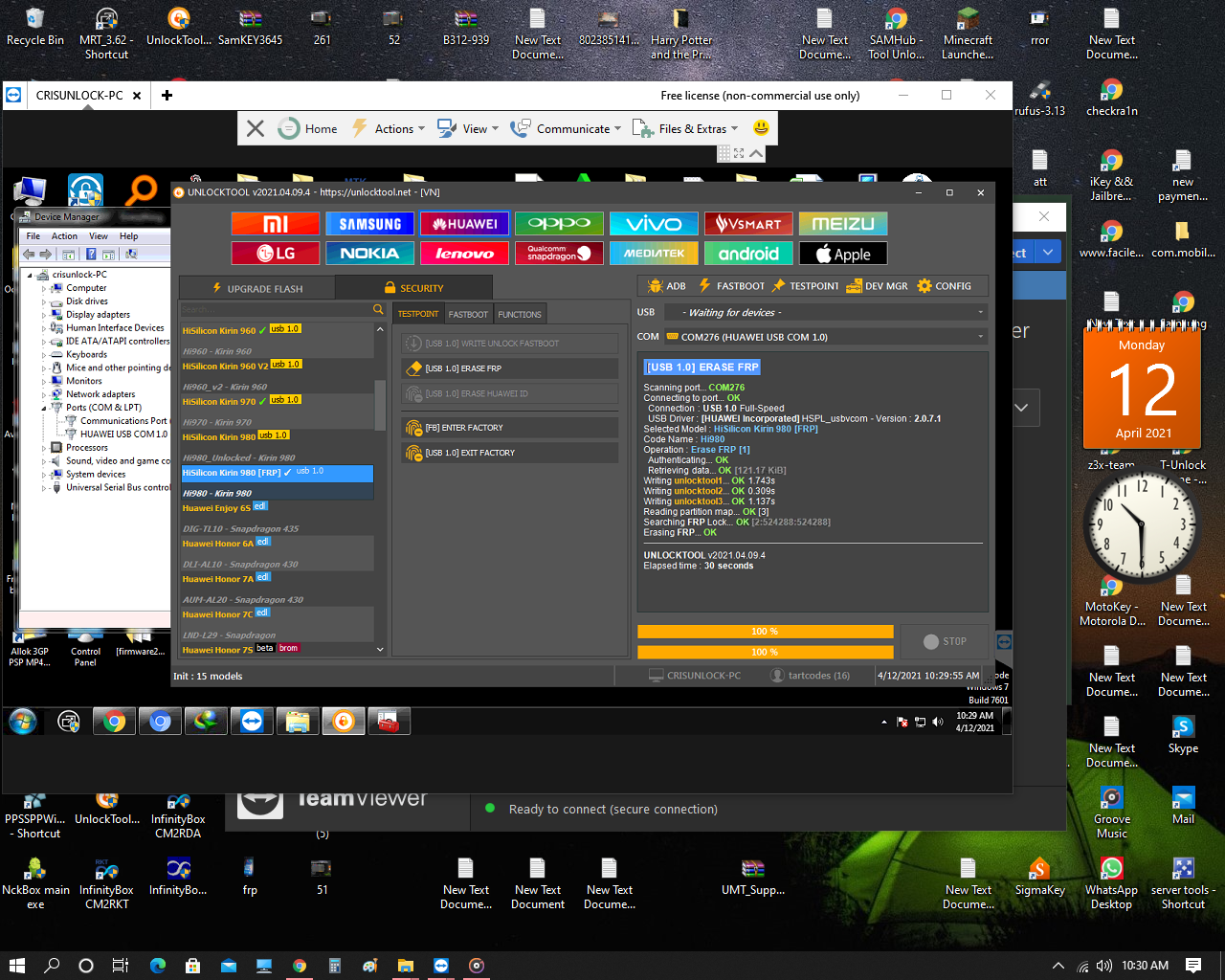This screenshot has height=980, width=1225.
Task: Click [USB 1.0] EXIT FACTORY button
Action: coord(509,453)
